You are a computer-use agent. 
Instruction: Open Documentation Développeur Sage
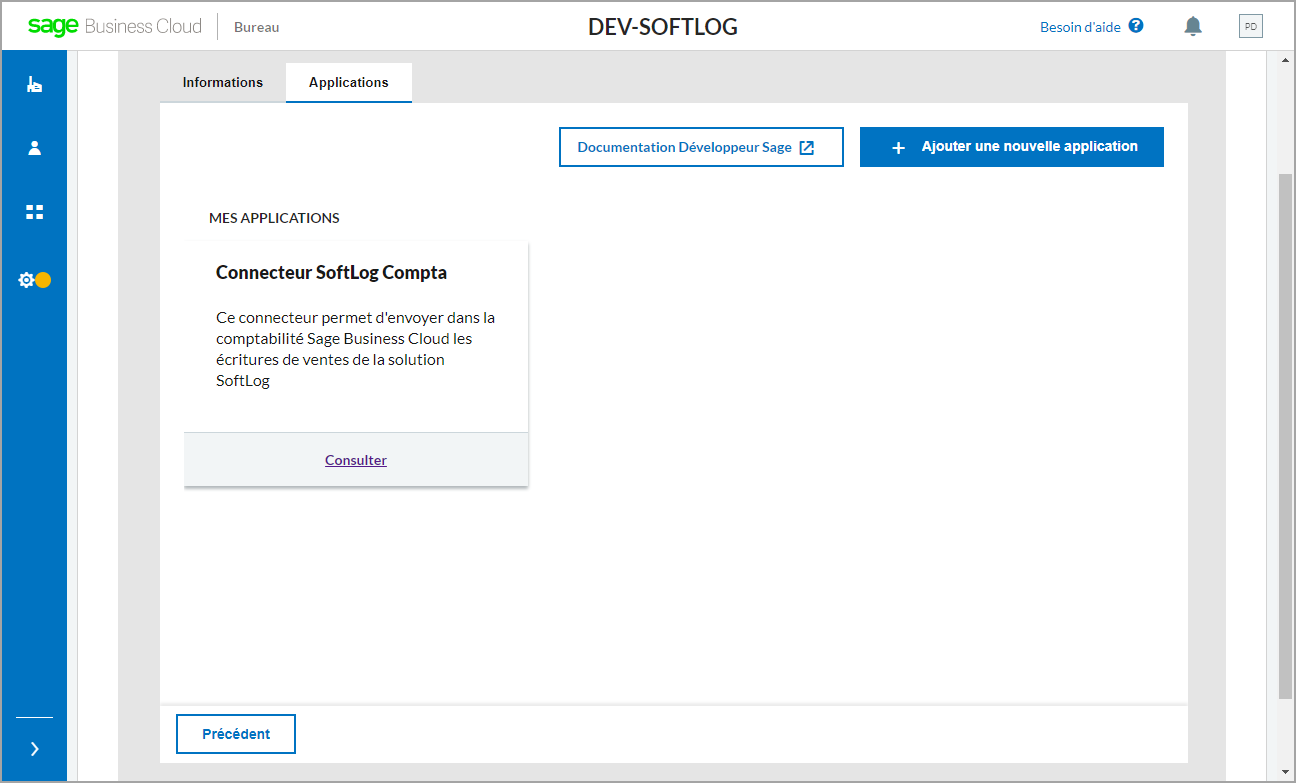[x=701, y=147]
